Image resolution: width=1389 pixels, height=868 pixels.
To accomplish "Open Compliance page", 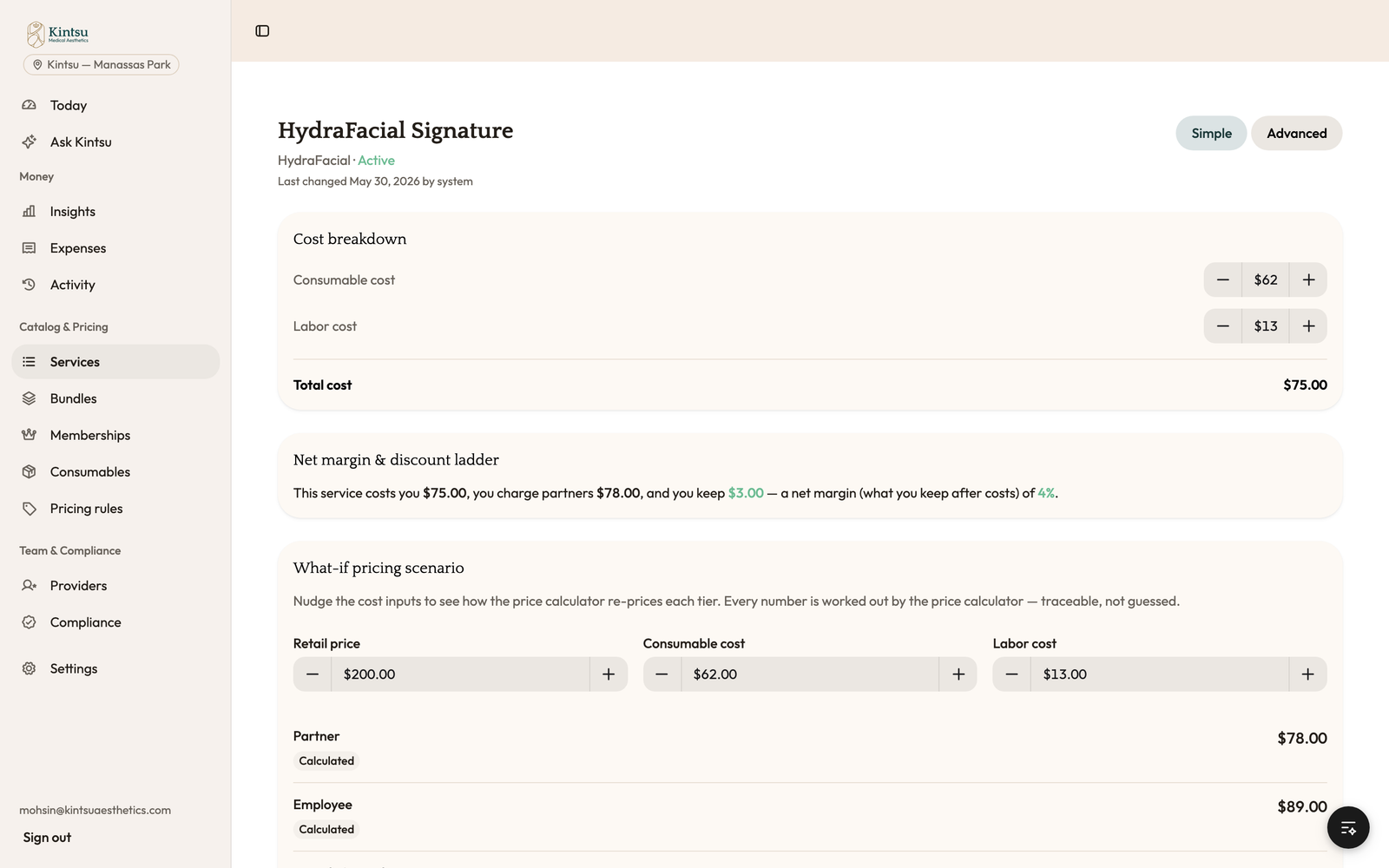I will (115, 622).
